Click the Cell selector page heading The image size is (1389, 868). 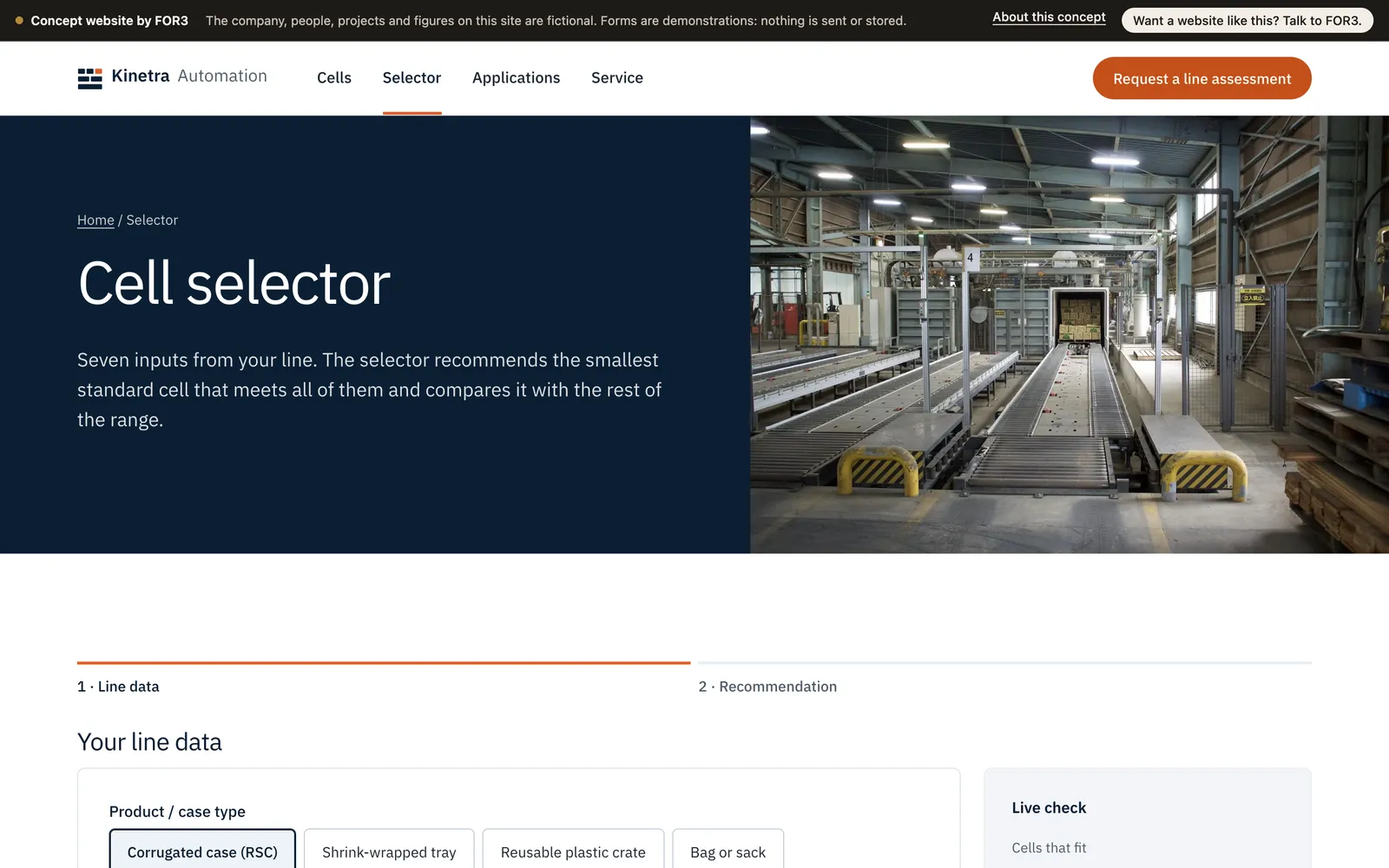(234, 283)
